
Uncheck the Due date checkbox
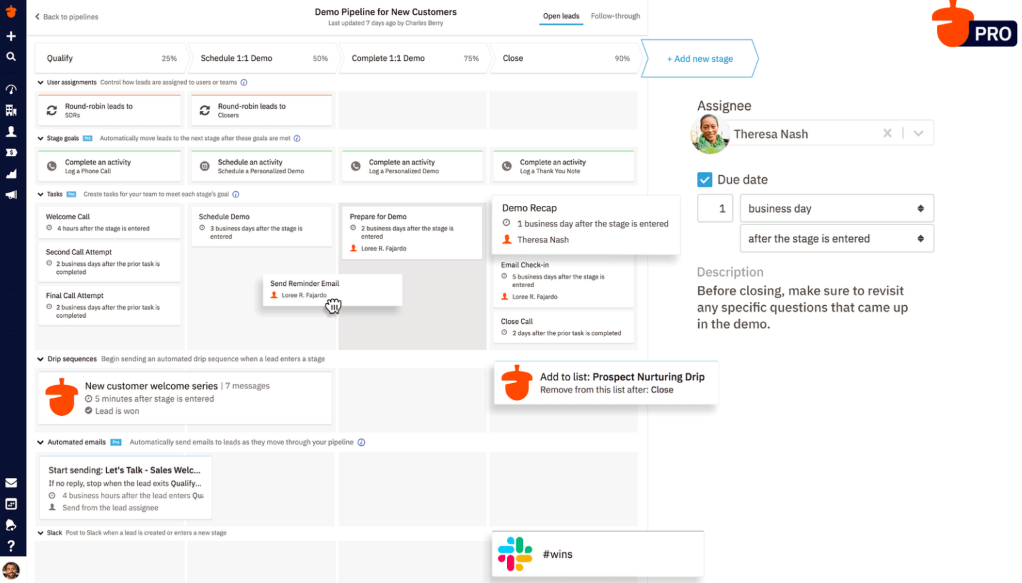705,180
